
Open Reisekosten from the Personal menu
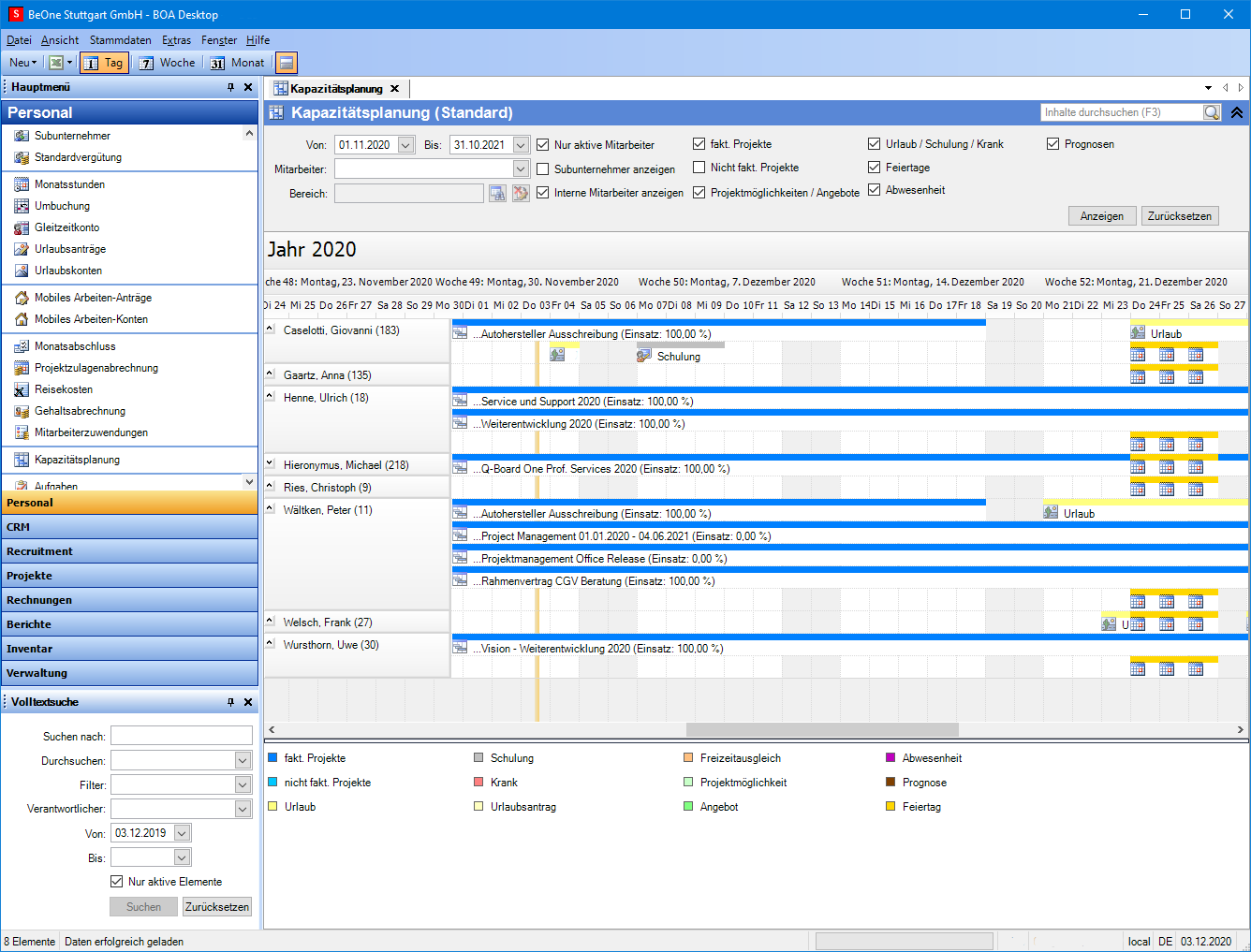(x=64, y=389)
